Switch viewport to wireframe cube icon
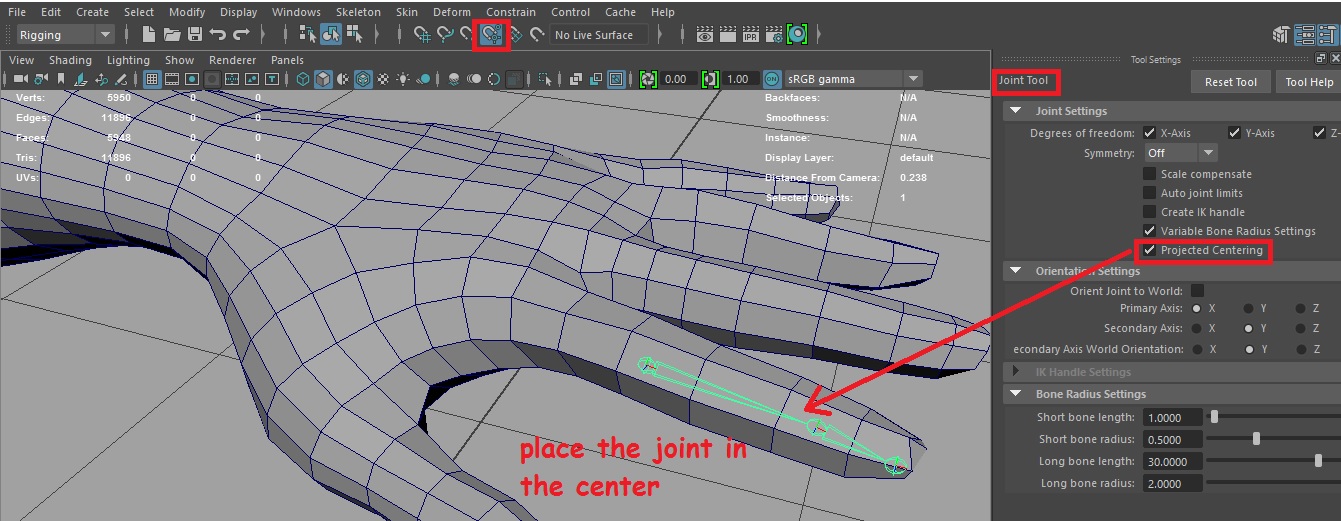This screenshot has width=1341, height=521. (303, 79)
